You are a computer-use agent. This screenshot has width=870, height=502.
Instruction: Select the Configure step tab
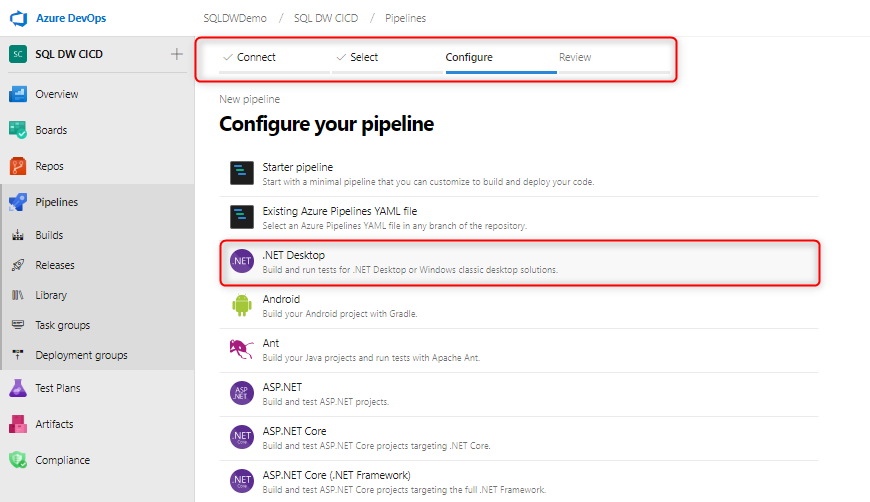[500, 58]
